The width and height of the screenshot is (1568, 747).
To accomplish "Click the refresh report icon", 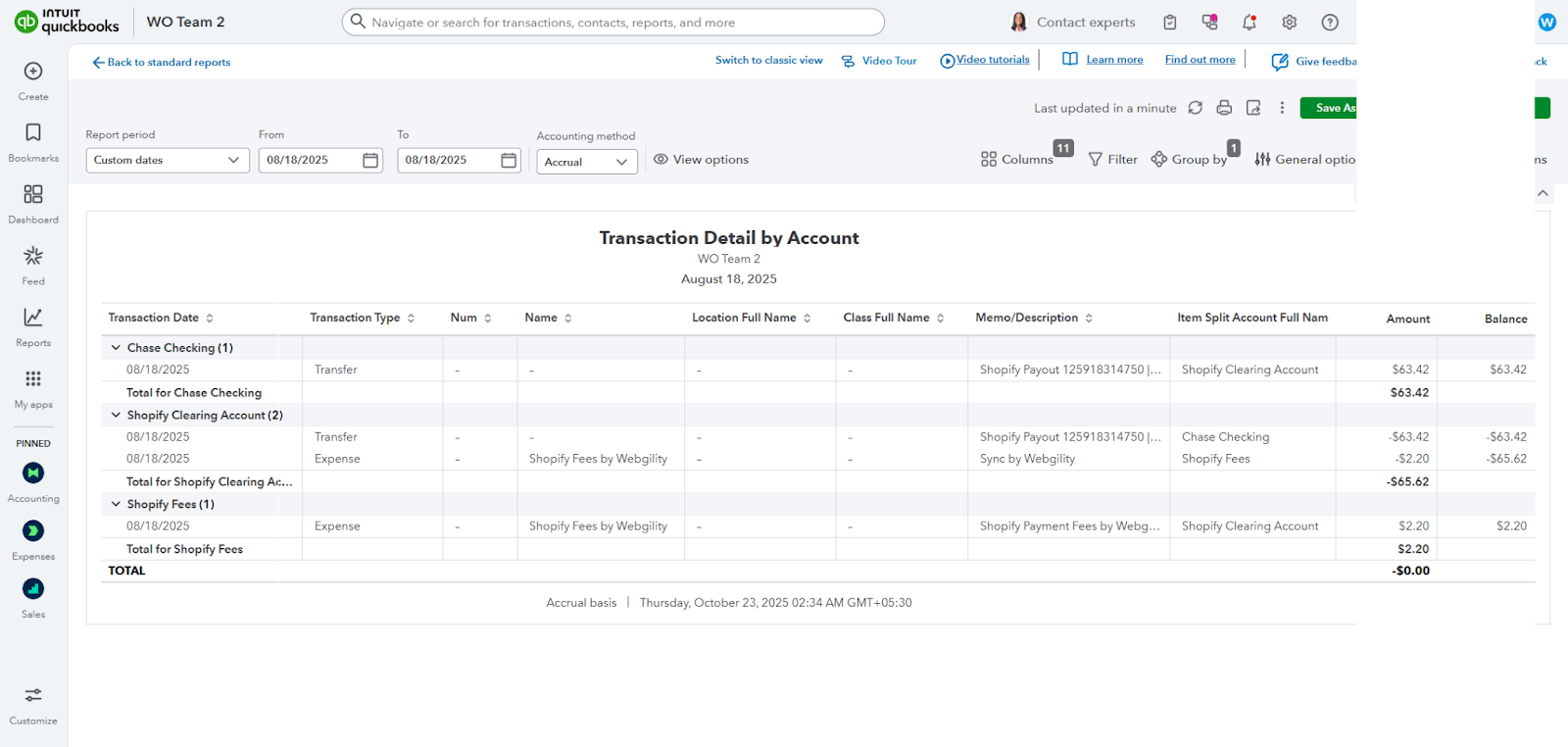I will (x=1195, y=108).
